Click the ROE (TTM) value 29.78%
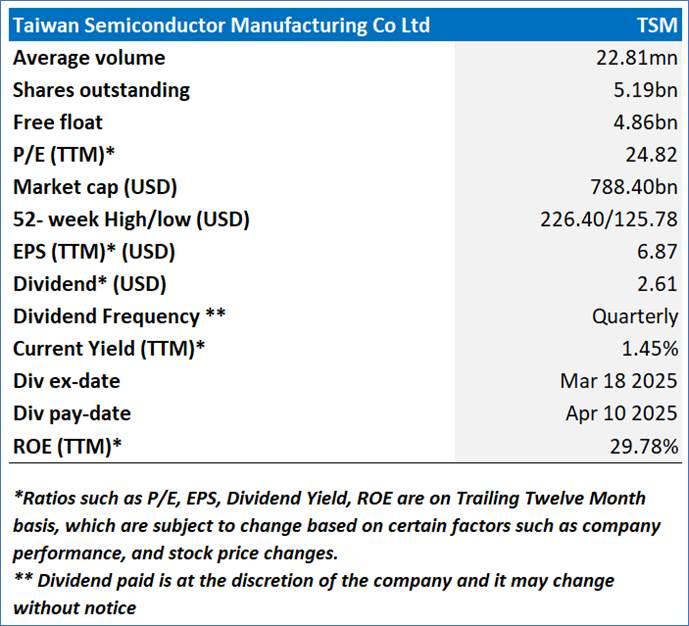689x626 pixels. click(644, 446)
